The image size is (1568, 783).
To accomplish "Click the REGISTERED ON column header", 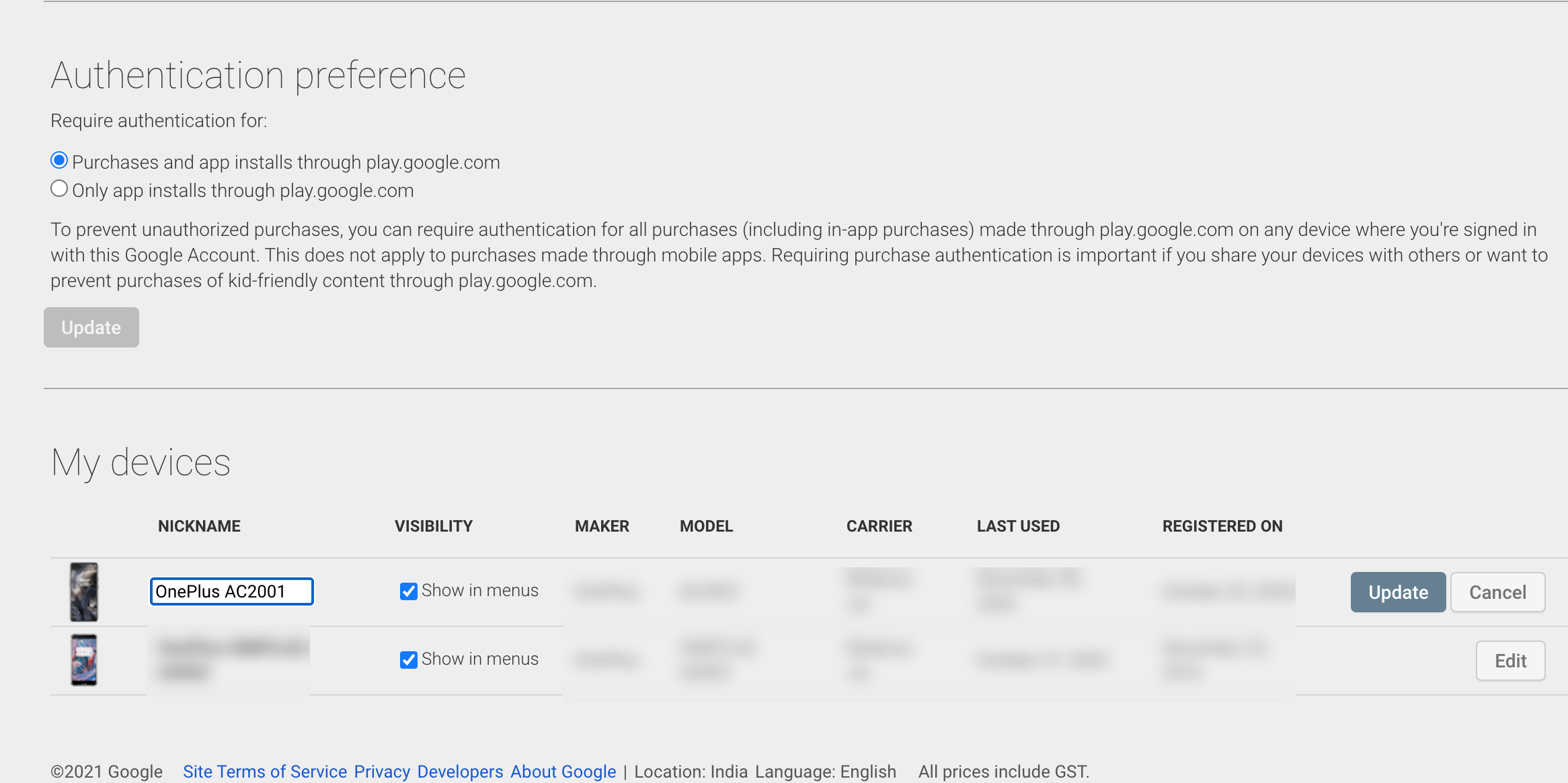I will 1222,526.
